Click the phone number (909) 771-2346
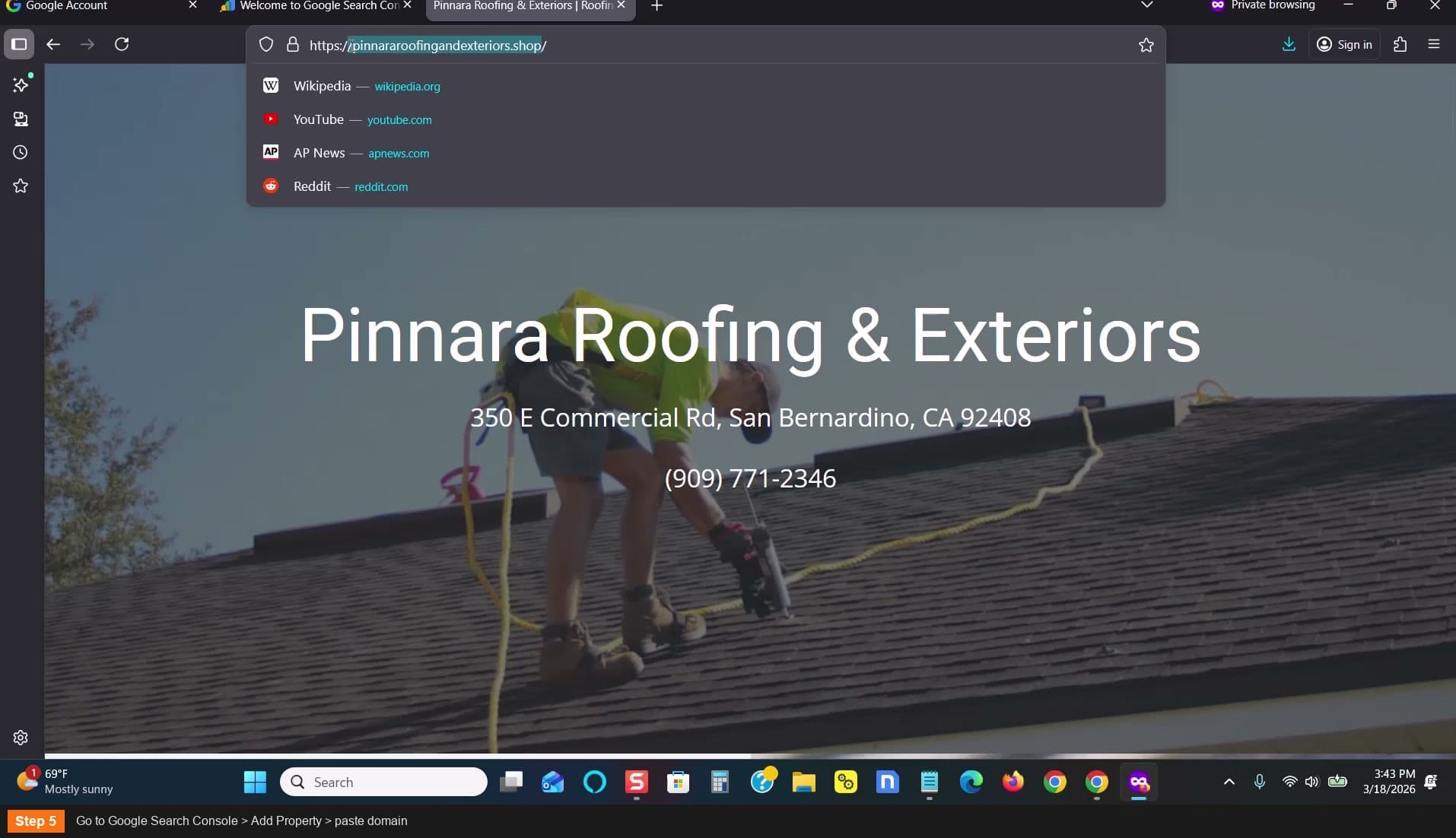 click(750, 478)
